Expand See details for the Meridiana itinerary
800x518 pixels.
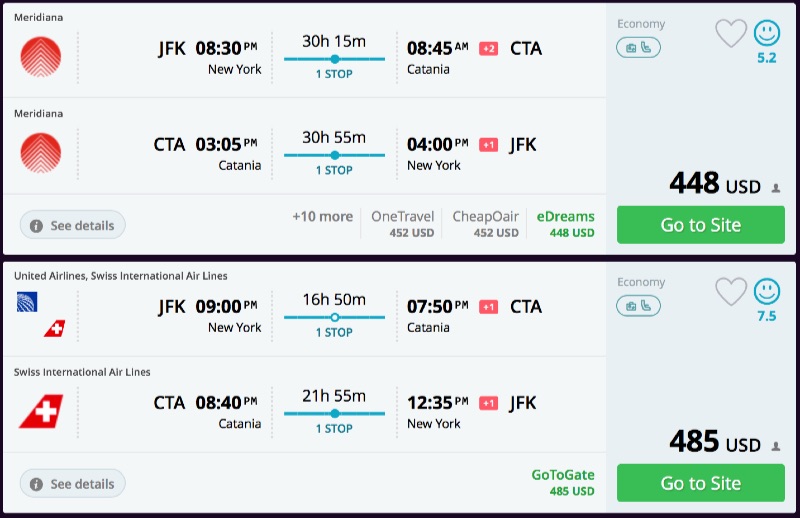click(x=72, y=225)
